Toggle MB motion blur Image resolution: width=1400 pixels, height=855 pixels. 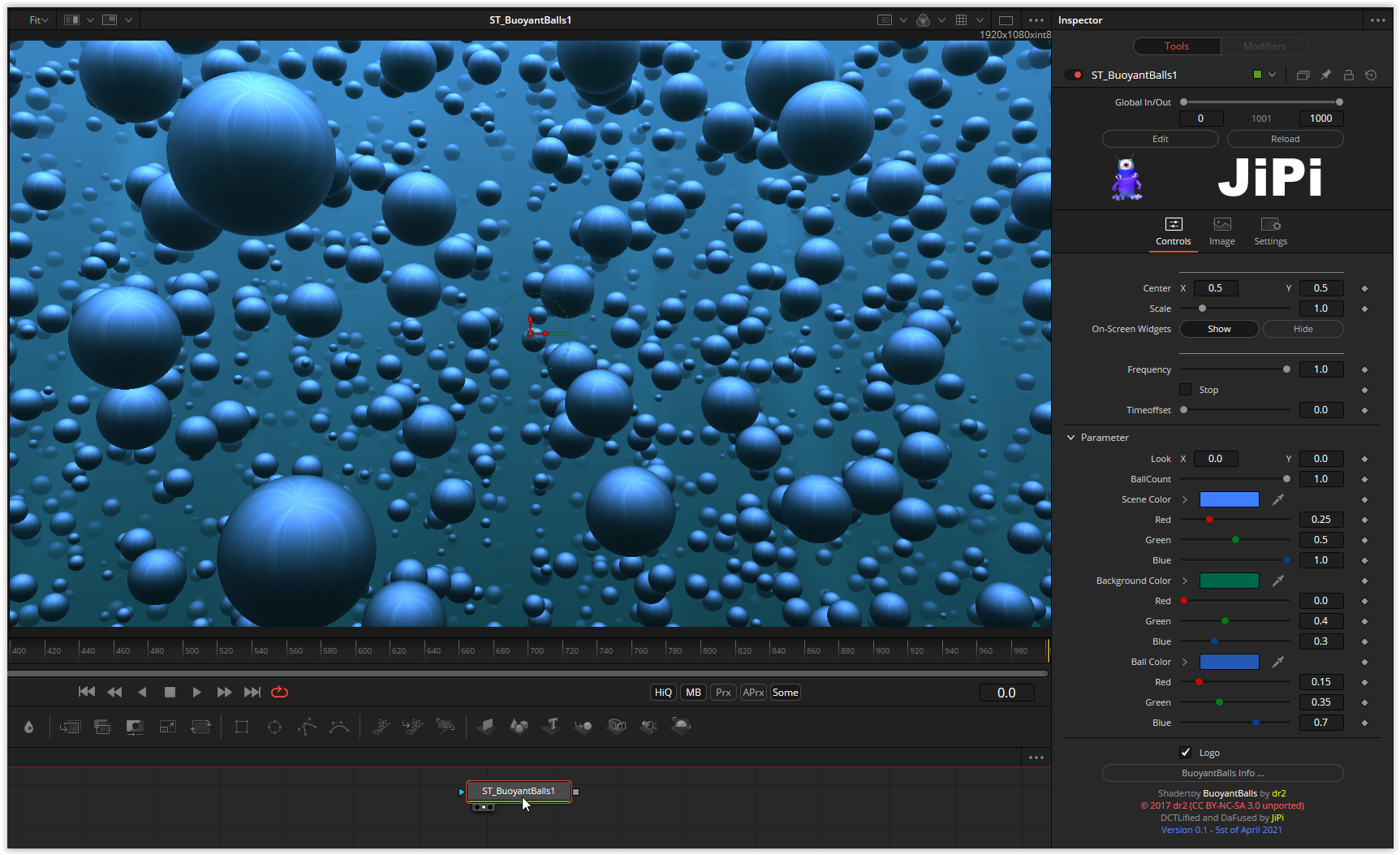[x=693, y=693]
